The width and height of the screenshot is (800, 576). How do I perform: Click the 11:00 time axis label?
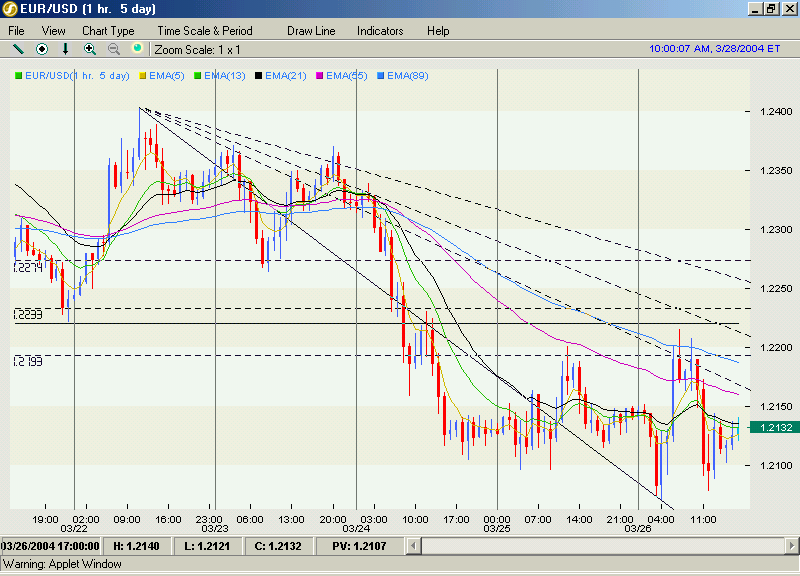click(x=703, y=520)
